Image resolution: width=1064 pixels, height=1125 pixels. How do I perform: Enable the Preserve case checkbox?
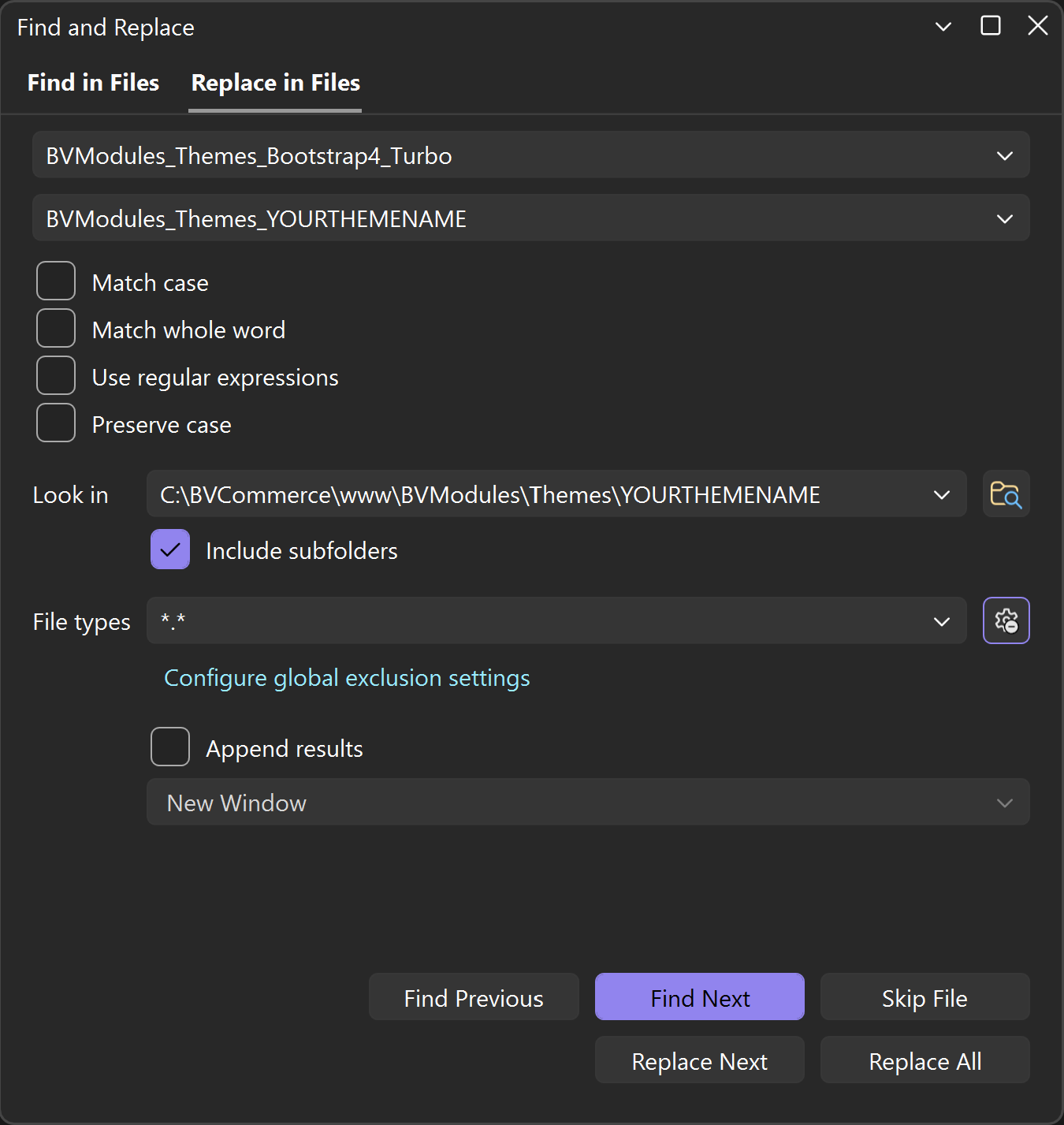pos(56,423)
